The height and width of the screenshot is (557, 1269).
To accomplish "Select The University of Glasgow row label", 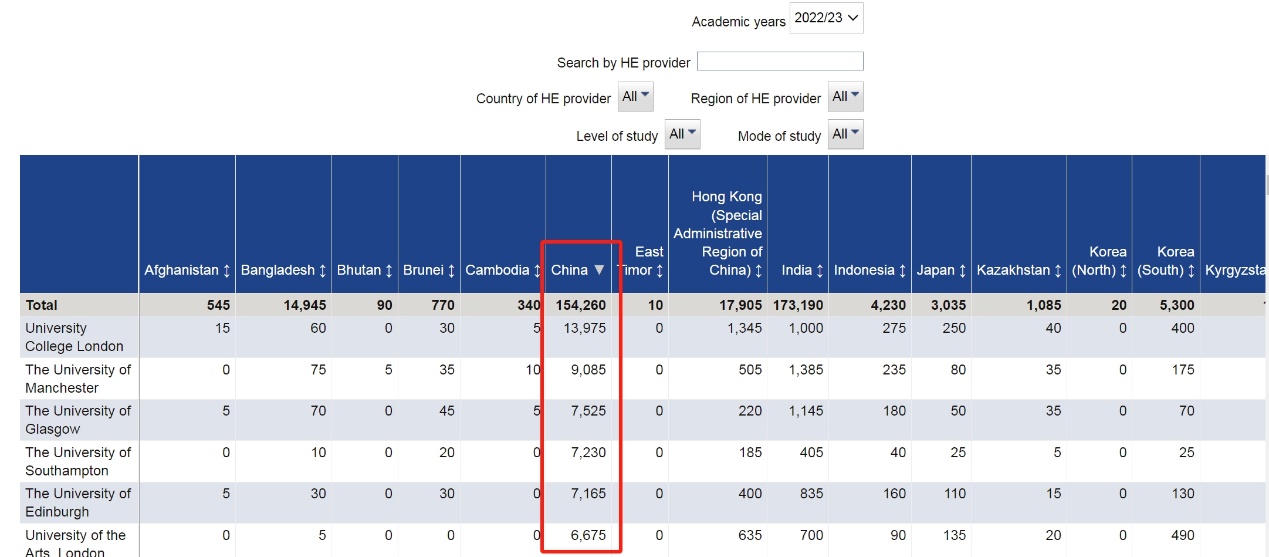I will (78, 419).
